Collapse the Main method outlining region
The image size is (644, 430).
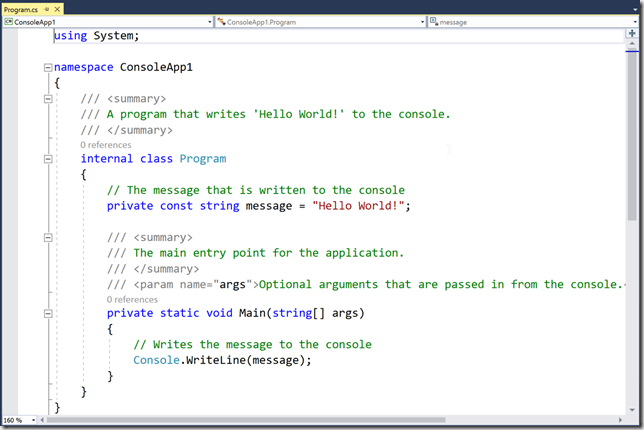(47, 314)
